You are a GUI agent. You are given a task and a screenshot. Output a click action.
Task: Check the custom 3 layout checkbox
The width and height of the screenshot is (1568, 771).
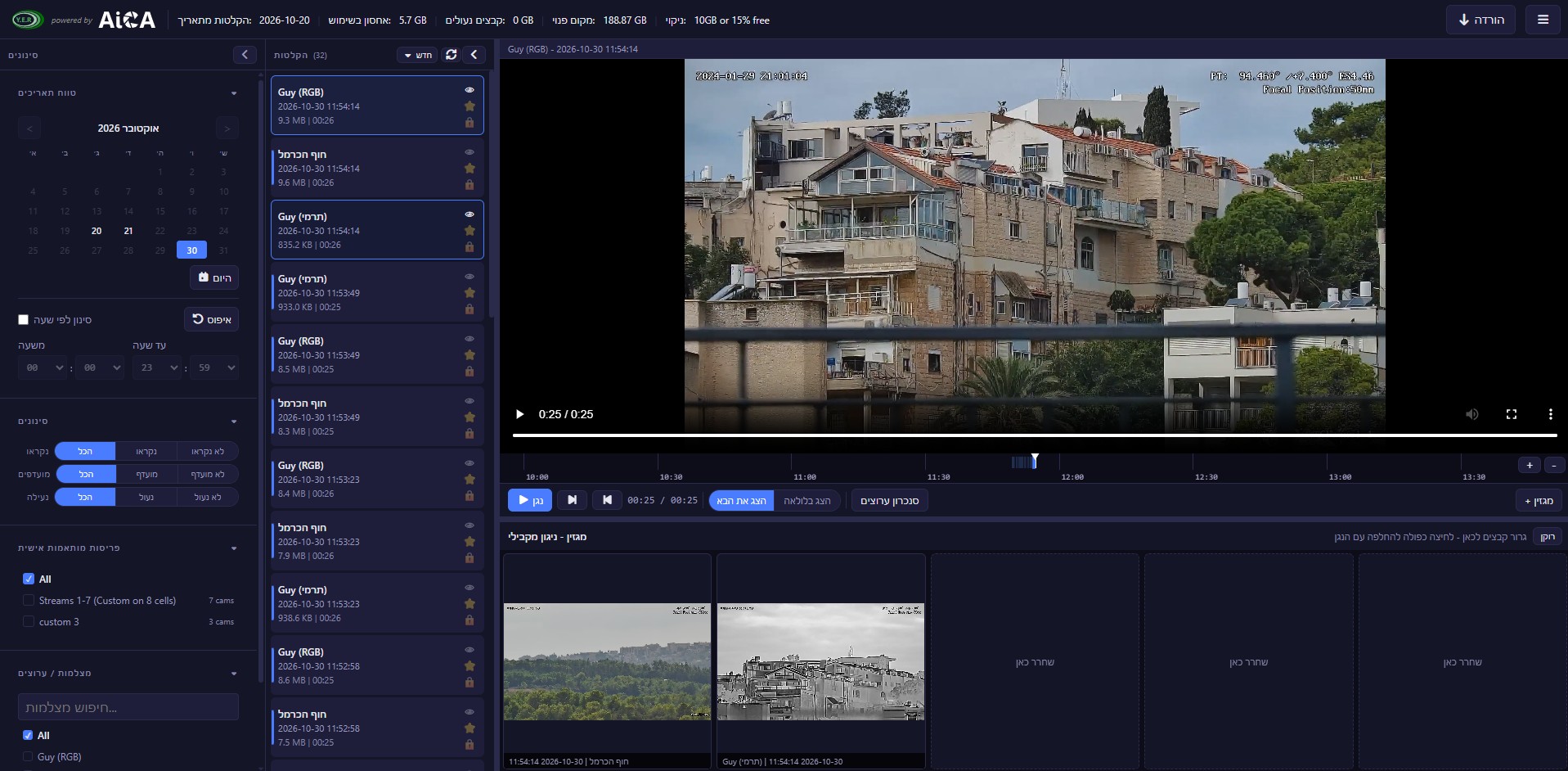[x=29, y=622]
